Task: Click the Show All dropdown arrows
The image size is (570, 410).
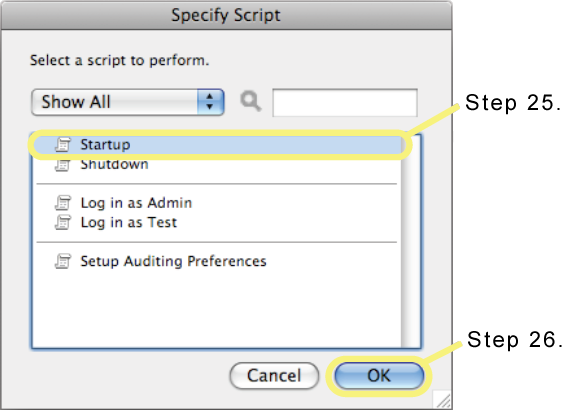Action: (x=210, y=102)
